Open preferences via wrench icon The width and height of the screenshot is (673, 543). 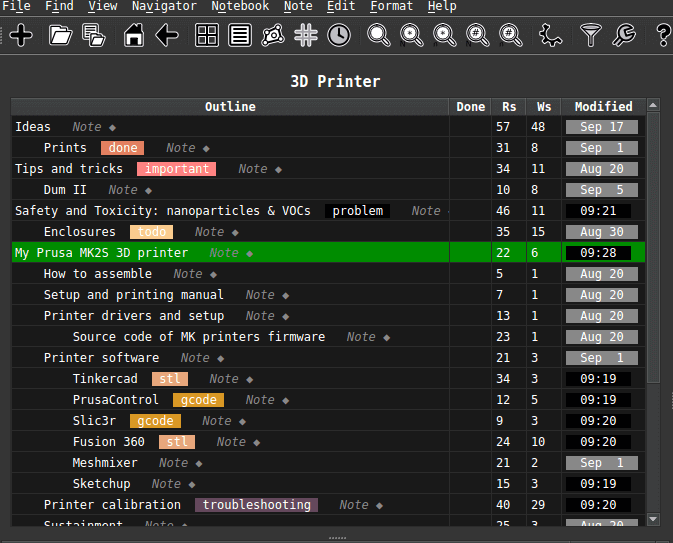(x=624, y=35)
